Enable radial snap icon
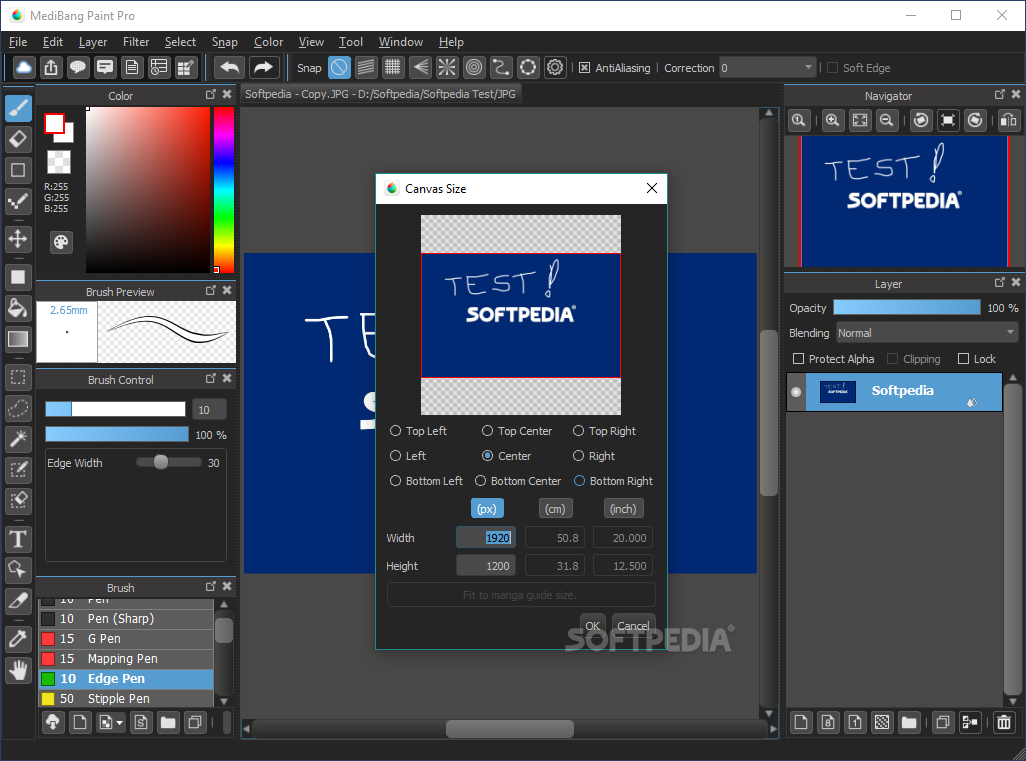 [447, 67]
